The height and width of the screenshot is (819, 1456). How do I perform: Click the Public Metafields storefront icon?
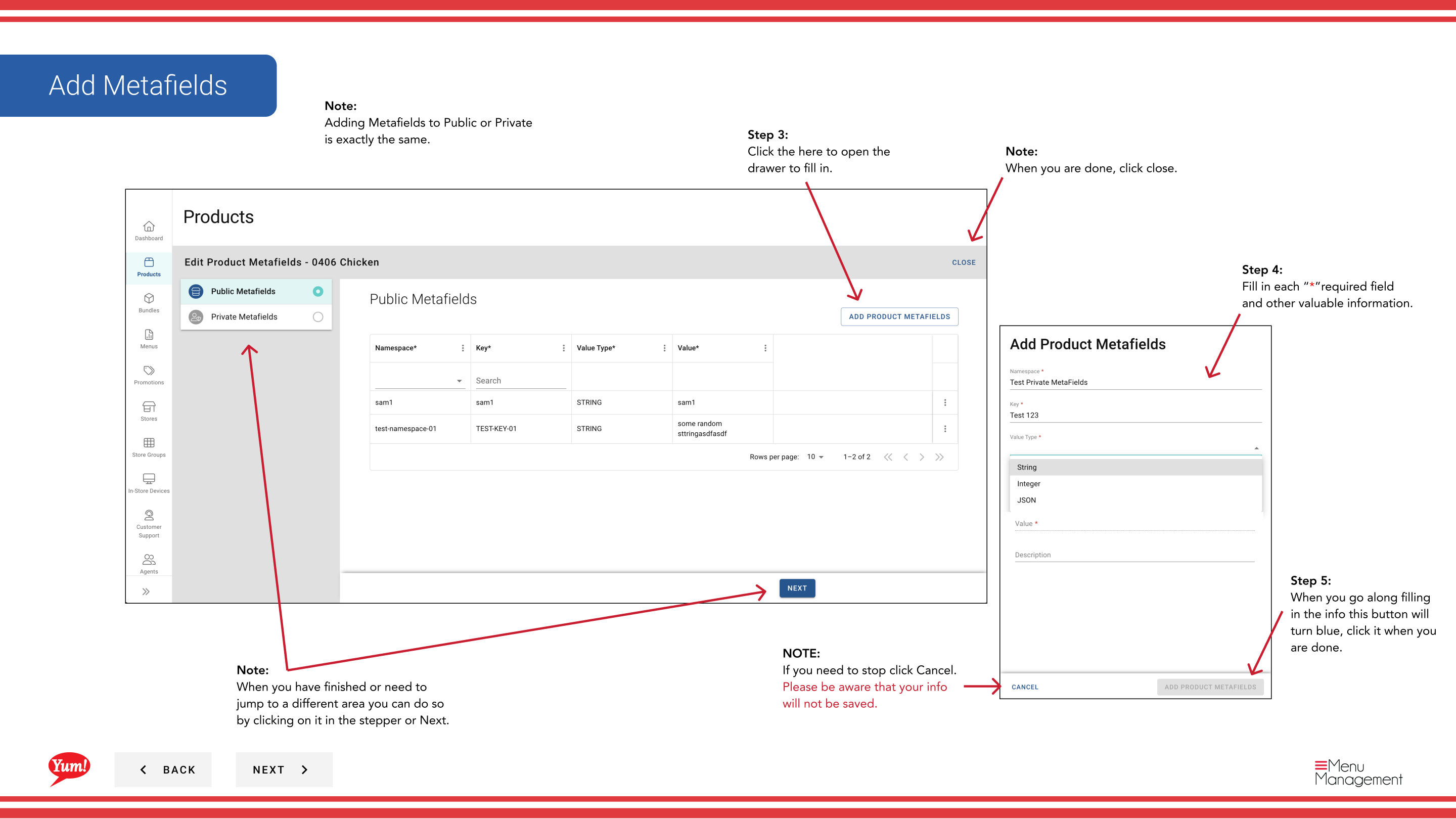196,292
